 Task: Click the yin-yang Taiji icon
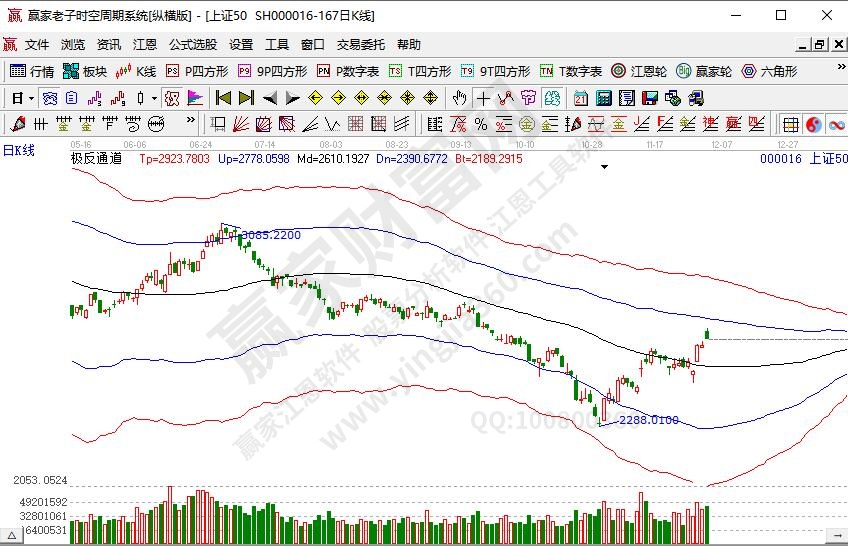[x=813, y=124]
